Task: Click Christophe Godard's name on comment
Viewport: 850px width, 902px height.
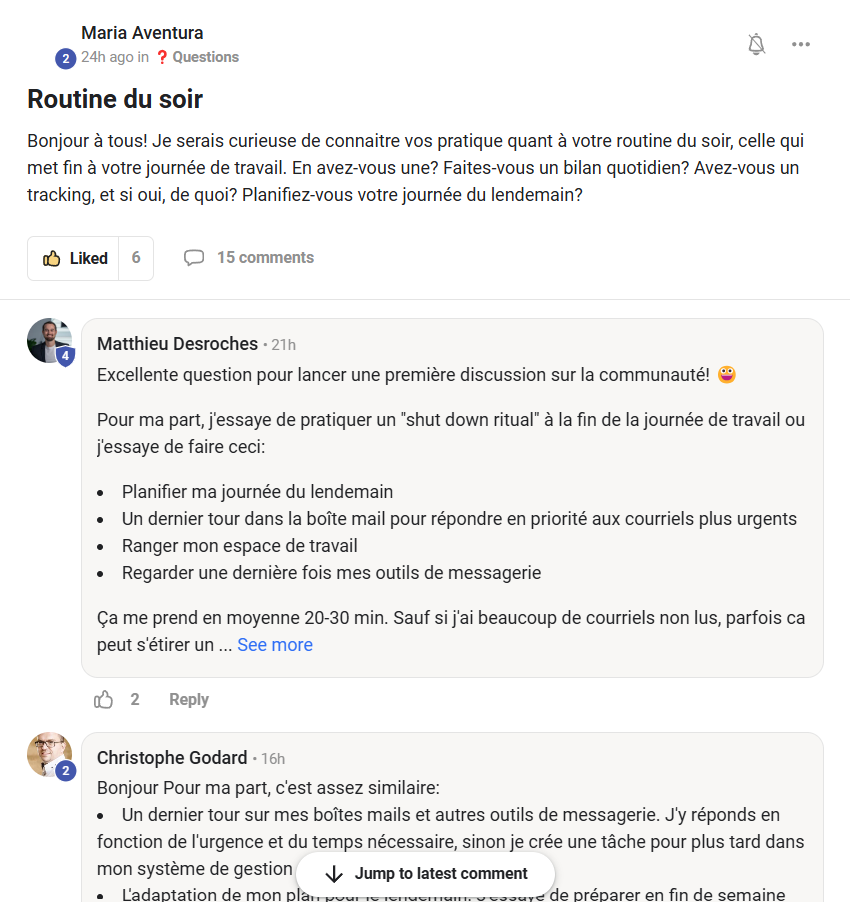Action: [x=172, y=758]
